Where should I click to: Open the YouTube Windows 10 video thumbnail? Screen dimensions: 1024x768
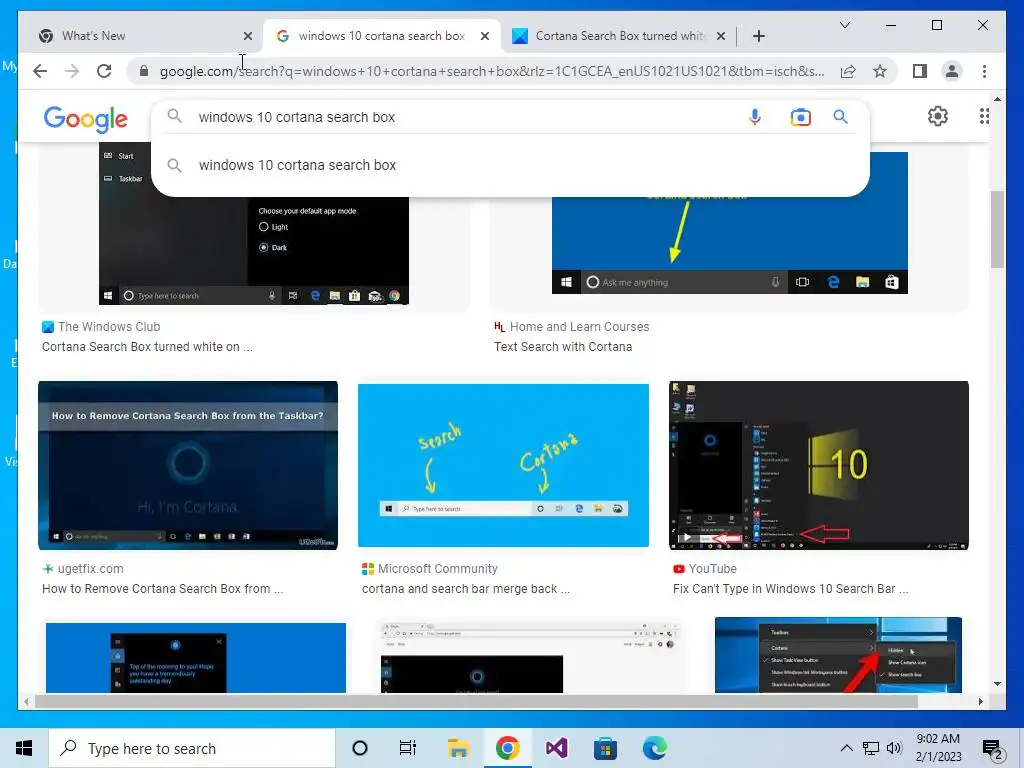click(819, 465)
